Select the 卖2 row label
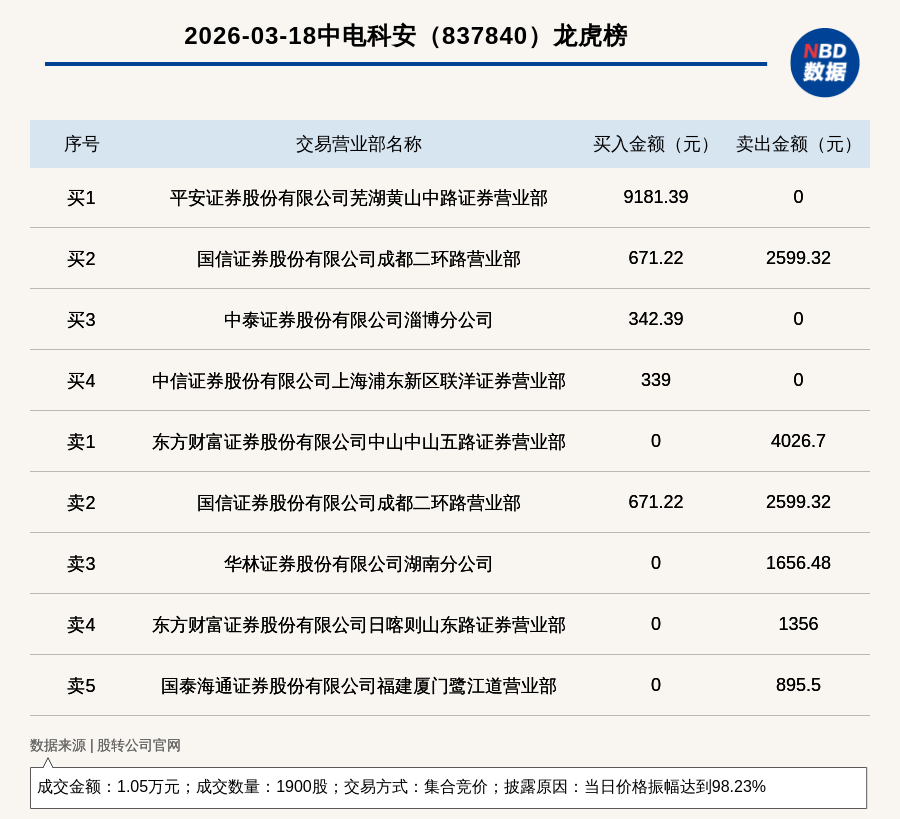900x819 pixels. [82, 503]
